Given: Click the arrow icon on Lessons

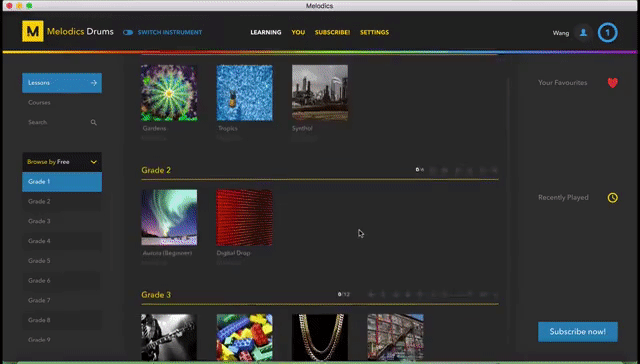Looking at the screenshot, I should [x=94, y=83].
